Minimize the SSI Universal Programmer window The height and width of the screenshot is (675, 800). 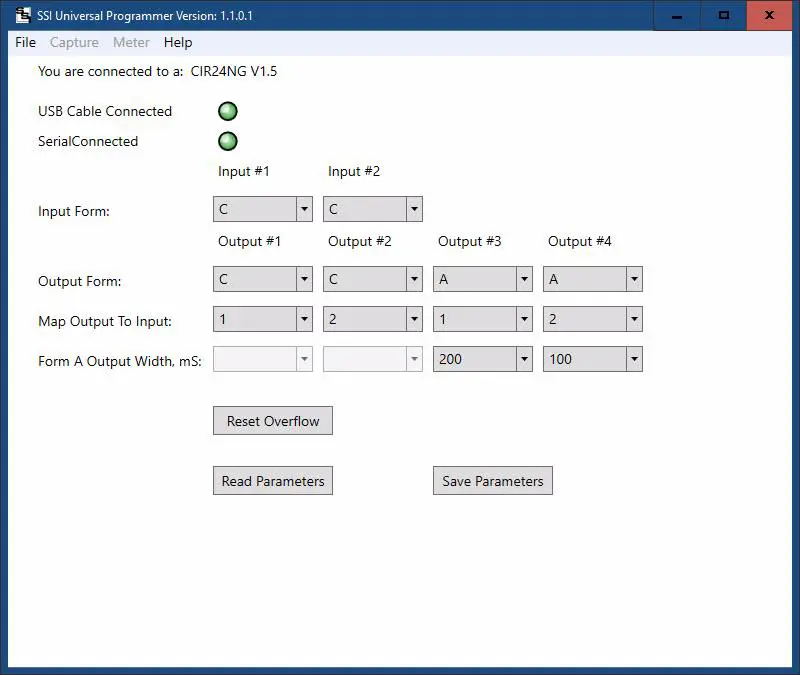coord(677,16)
